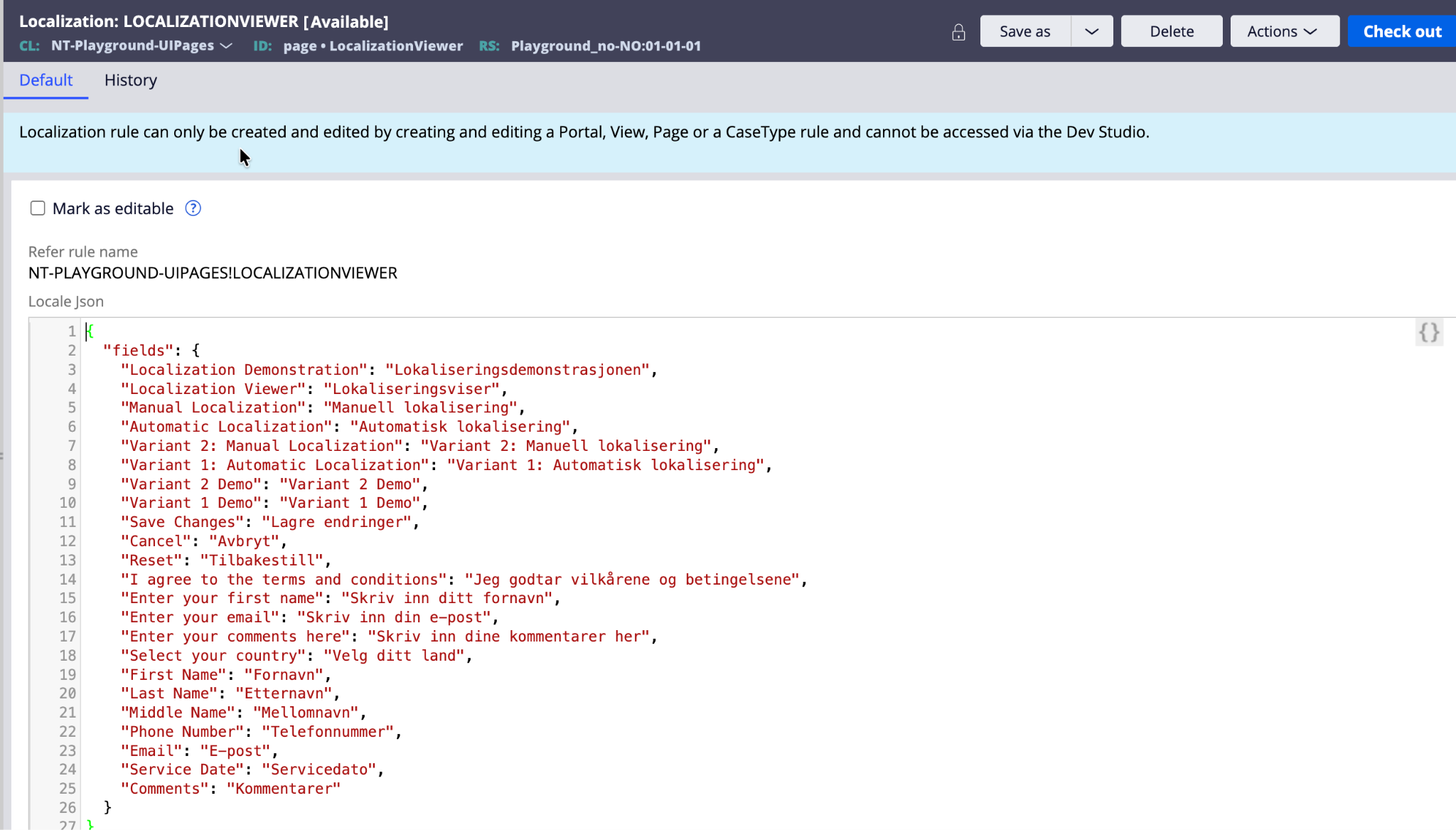This screenshot has width=1456, height=830.
Task: Expand the class NT-Playground-UIPages chevron
Action: (227, 46)
